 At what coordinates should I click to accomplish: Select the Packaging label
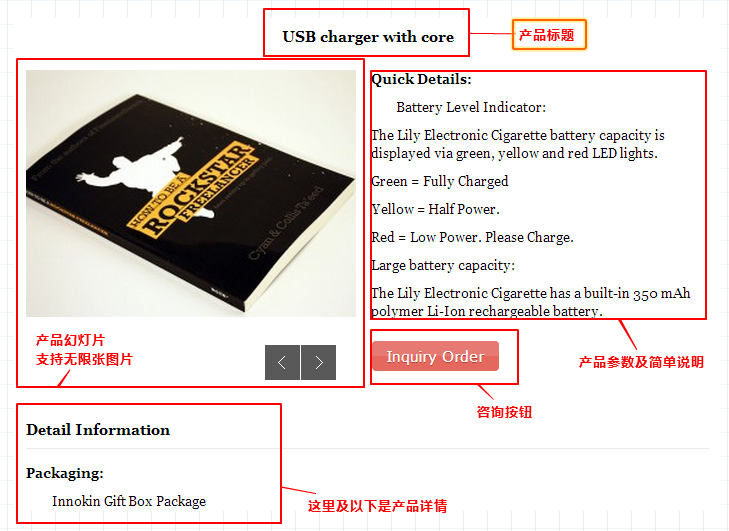pos(65,473)
